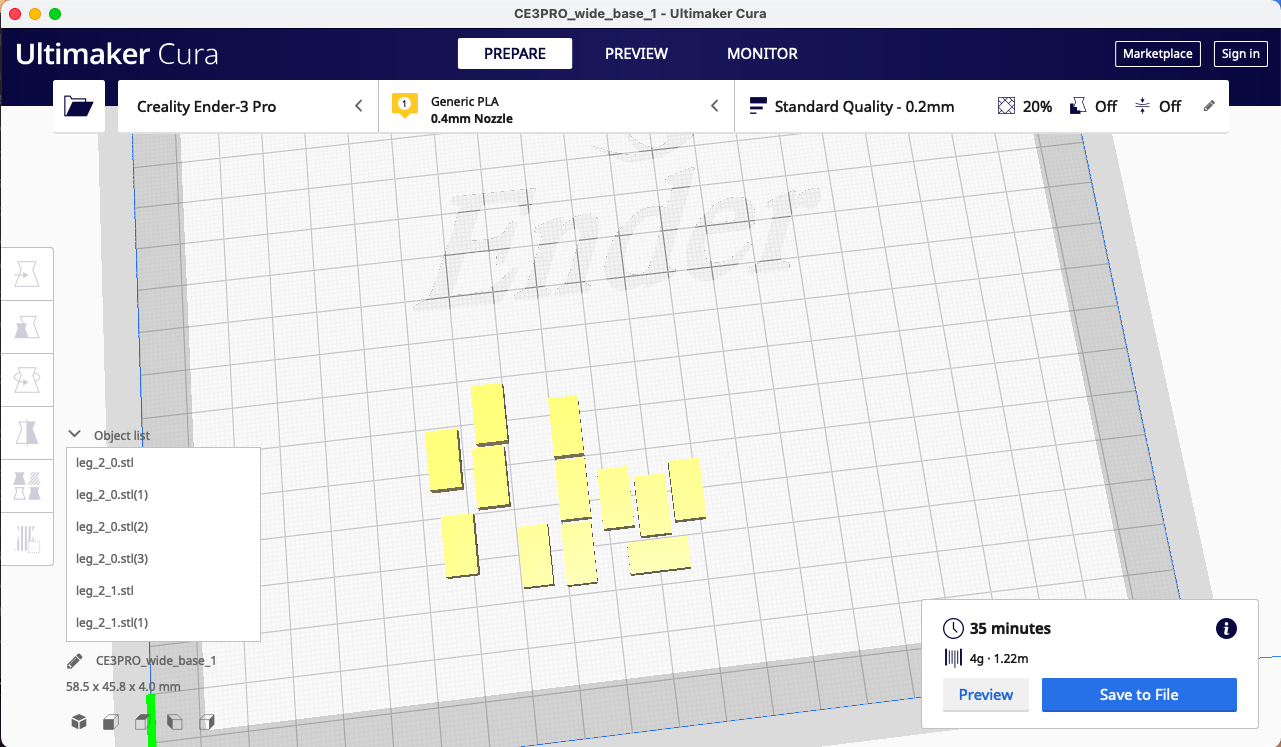1281x747 pixels.
Task: Click the 35 minutes print time
Action: pos(1011,629)
